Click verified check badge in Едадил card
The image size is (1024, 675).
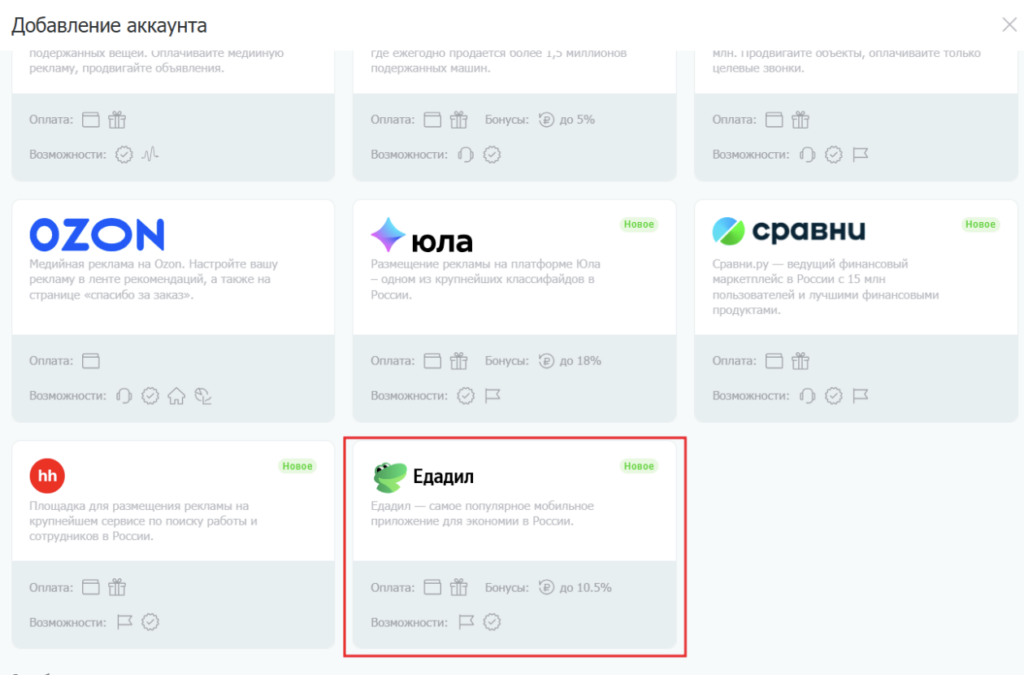click(492, 622)
